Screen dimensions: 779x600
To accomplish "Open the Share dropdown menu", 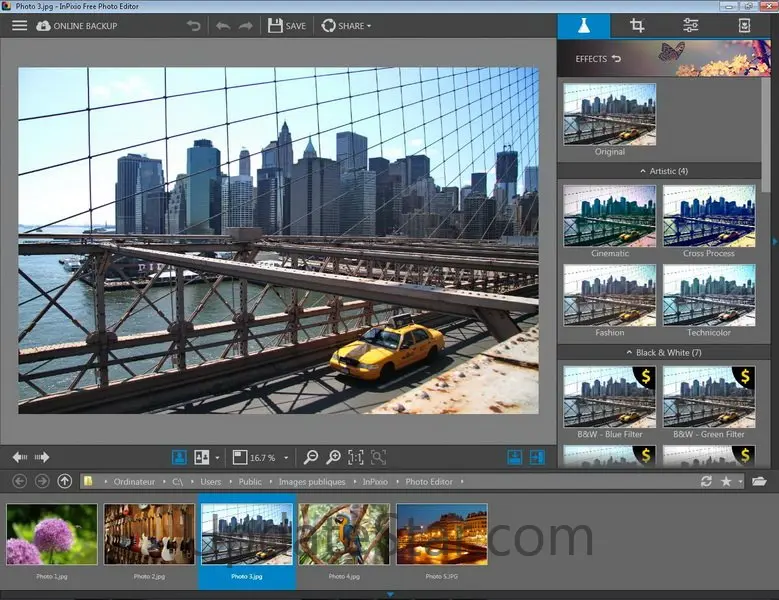I will [346, 26].
